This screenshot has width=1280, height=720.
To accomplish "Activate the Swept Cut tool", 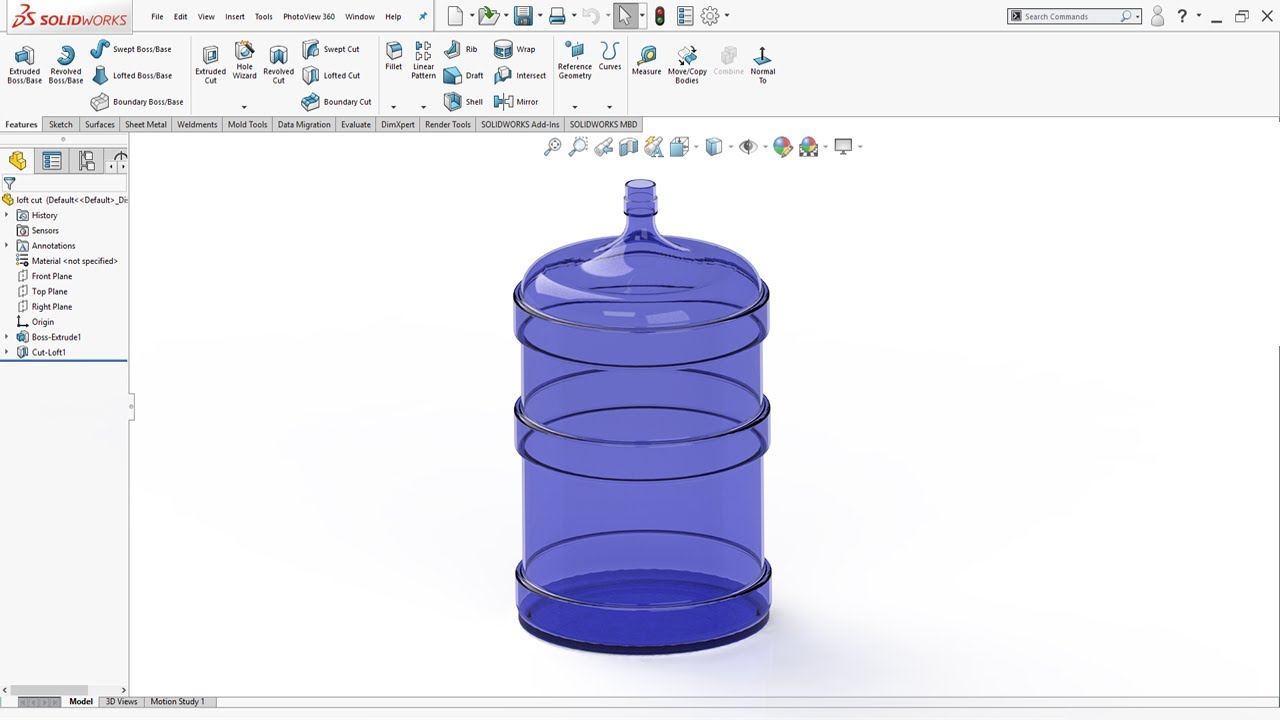I will pyautogui.click(x=331, y=49).
